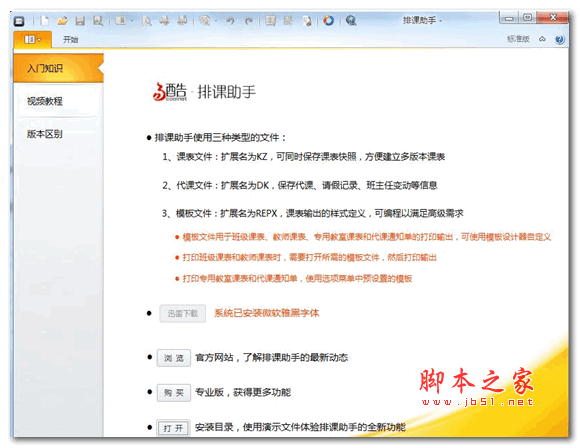Click the greyed table icon after Redo

point(270,21)
